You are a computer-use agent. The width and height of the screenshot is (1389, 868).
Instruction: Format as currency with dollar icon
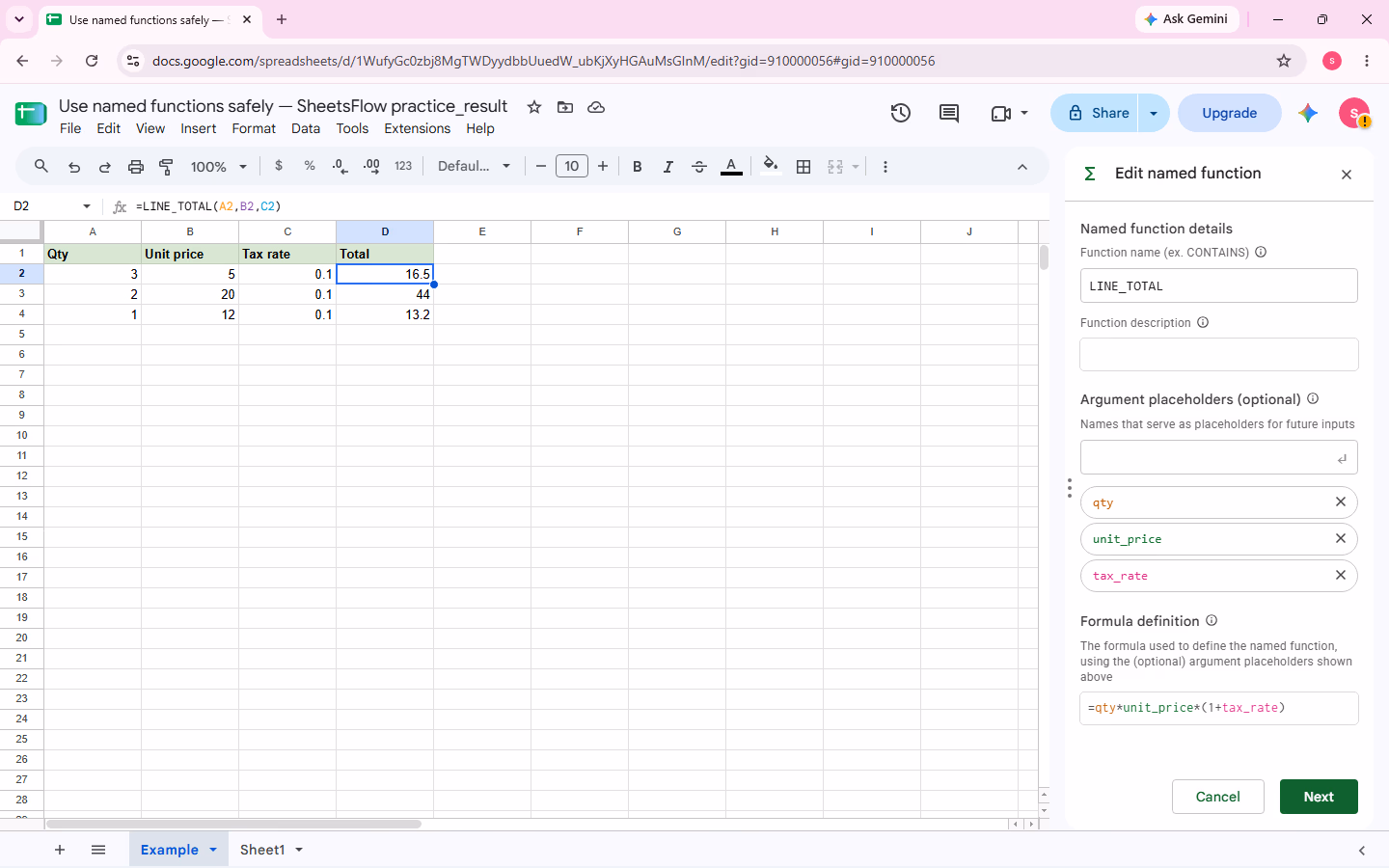click(279, 166)
